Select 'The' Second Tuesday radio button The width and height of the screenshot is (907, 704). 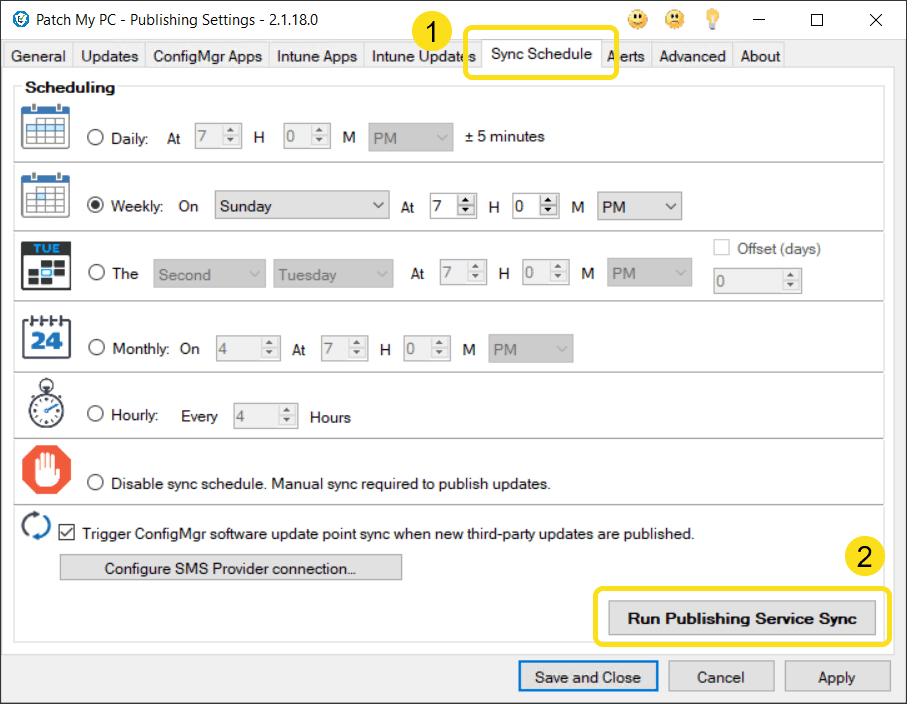point(97,272)
